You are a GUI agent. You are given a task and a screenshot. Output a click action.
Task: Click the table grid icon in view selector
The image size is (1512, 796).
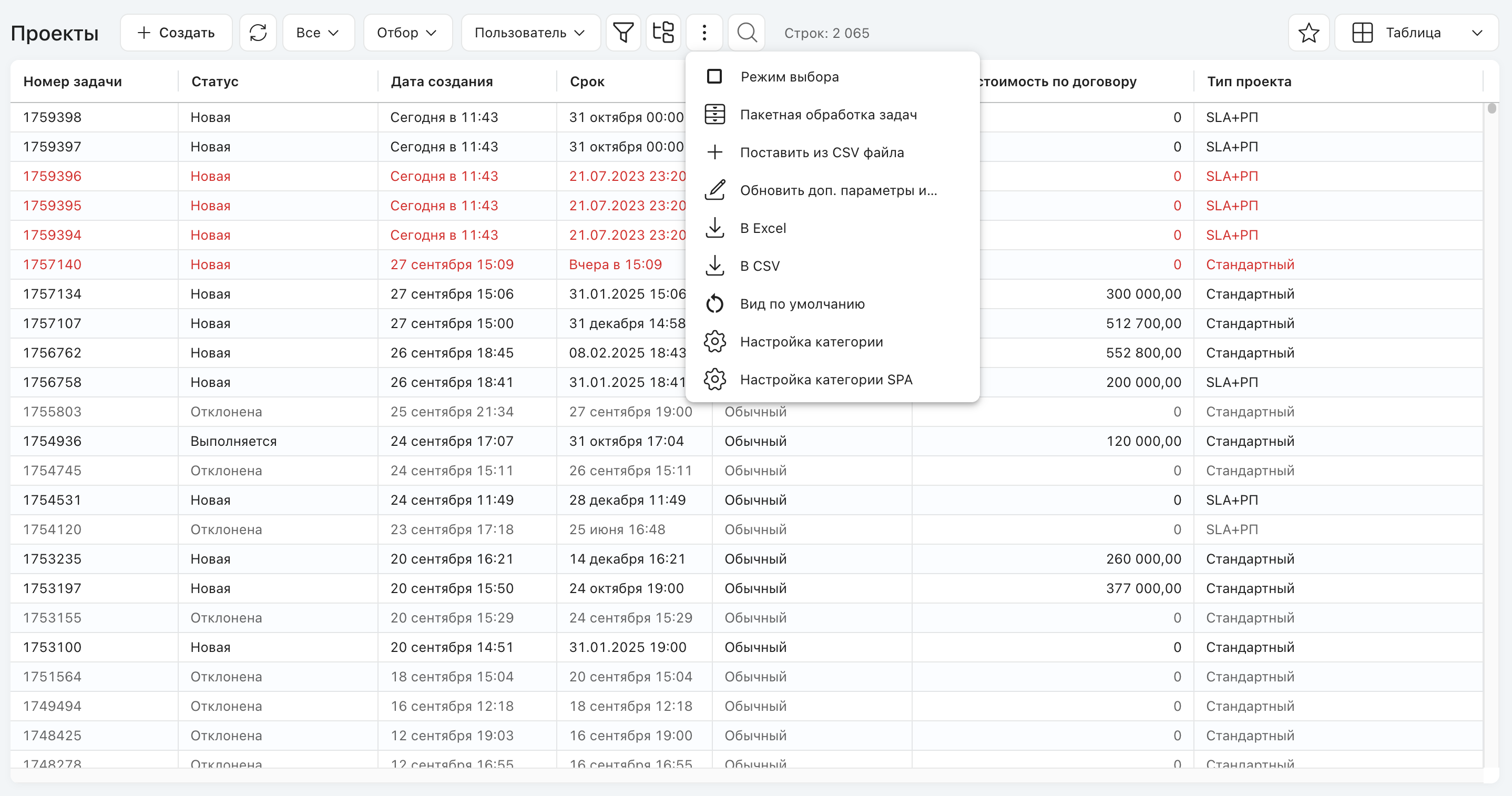[1362, 32]
